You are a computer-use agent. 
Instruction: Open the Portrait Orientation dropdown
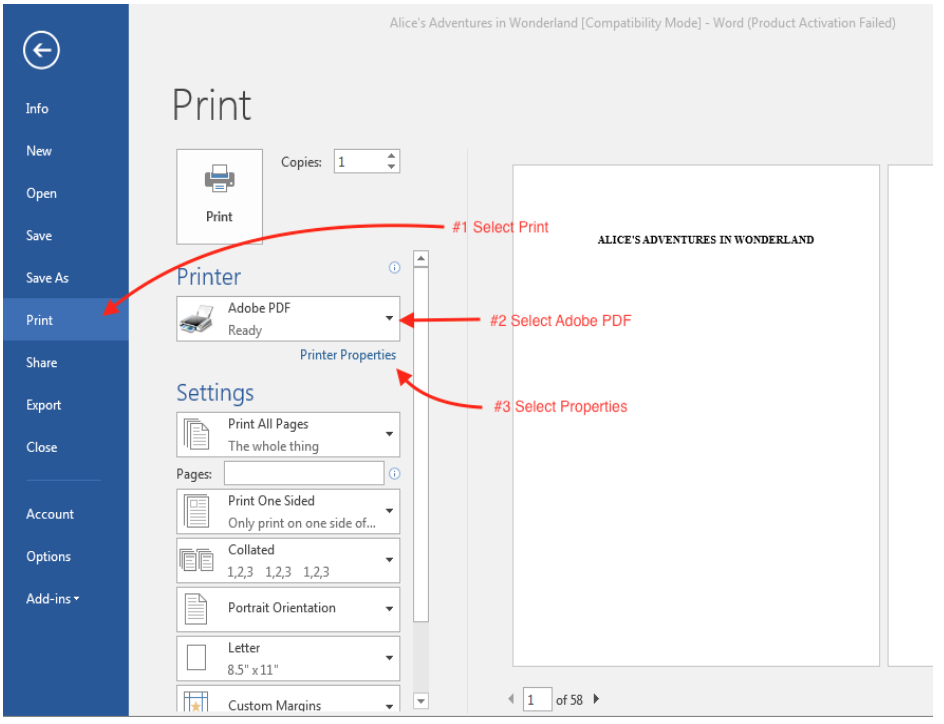(288, 609)
